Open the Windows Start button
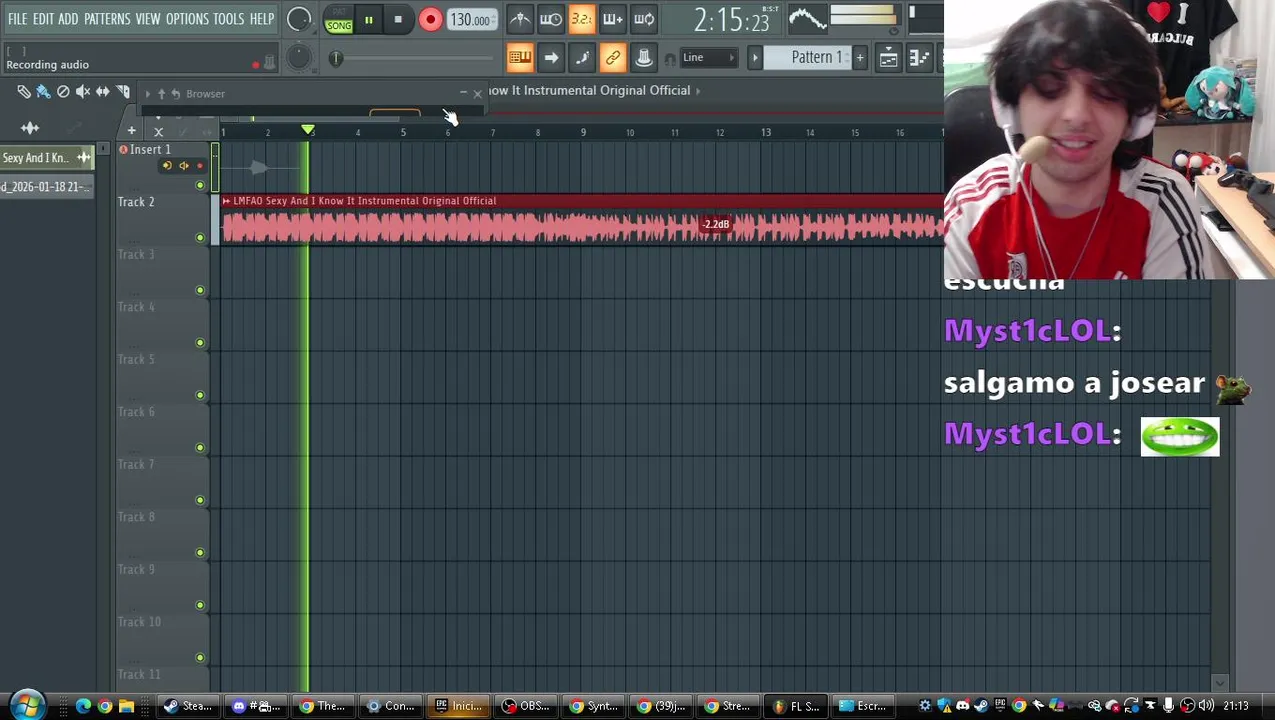 pos(27,706)
